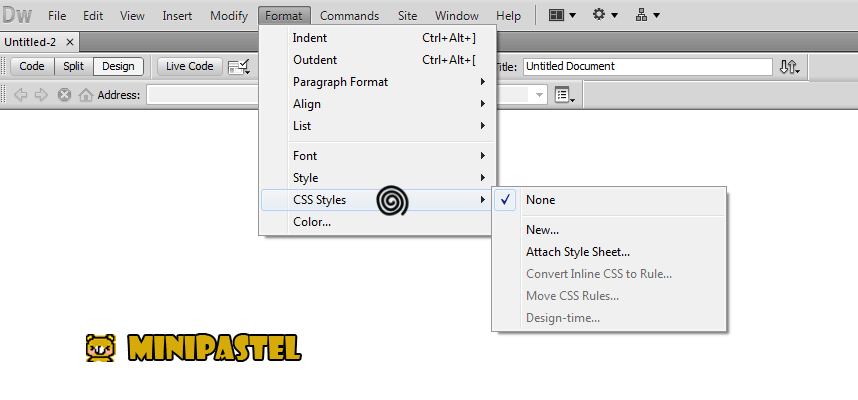Screen dimensions: 858x400
Task: Click the home page icon
Action: click(x=86, y=95)
